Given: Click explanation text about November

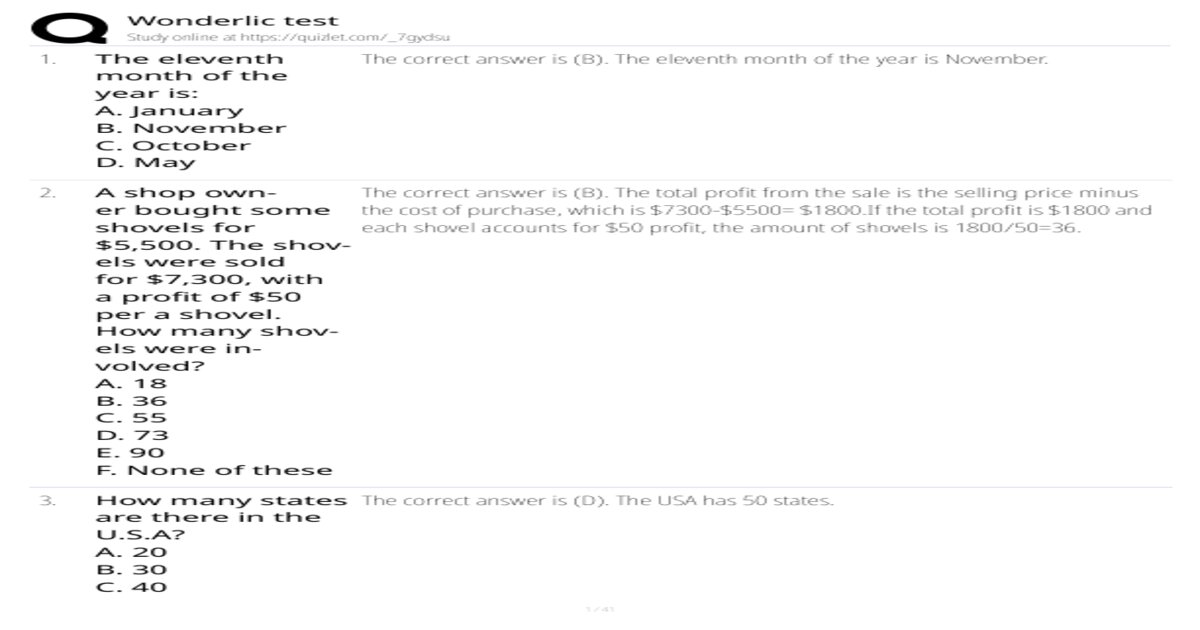Looking at the screenshot, I should 705,59.
